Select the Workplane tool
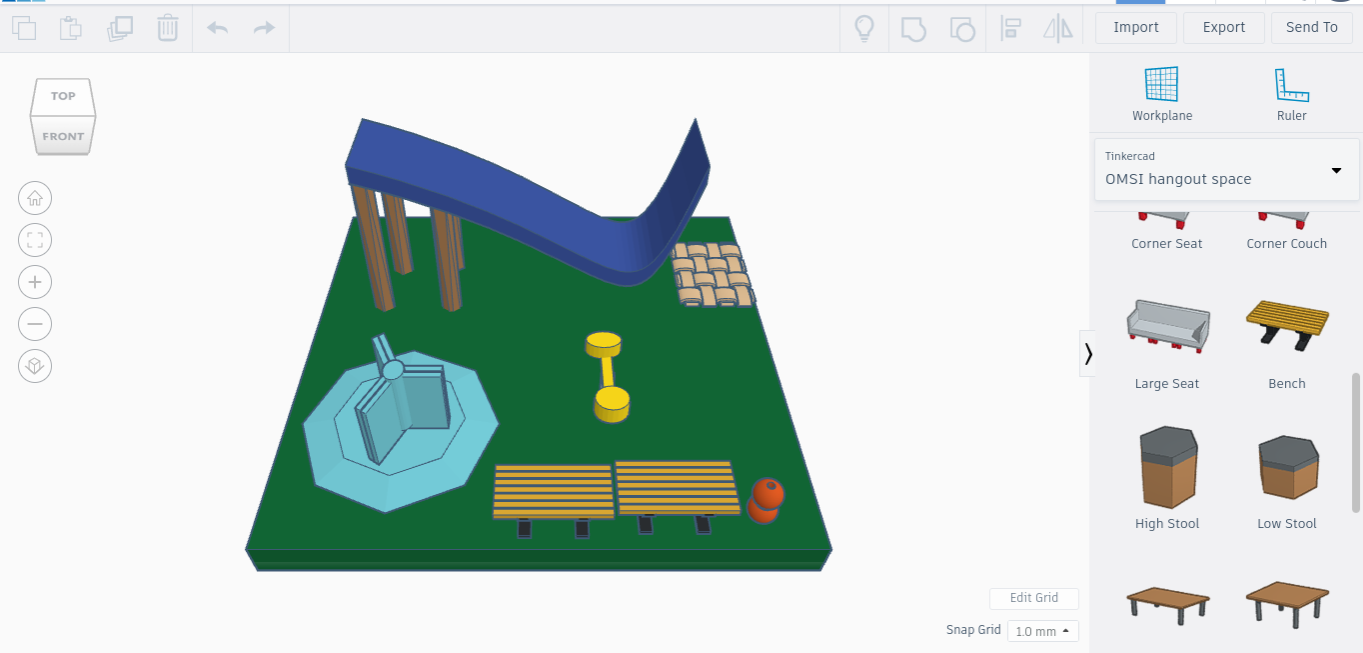The height and width of the screenshot is (653, 1363). pyautogui.click(x=1162, y=94)
